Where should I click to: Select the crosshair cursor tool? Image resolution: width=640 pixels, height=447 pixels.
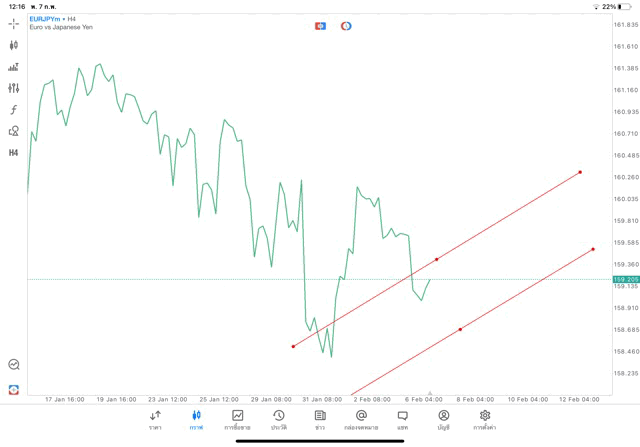[x=14, y=22]
